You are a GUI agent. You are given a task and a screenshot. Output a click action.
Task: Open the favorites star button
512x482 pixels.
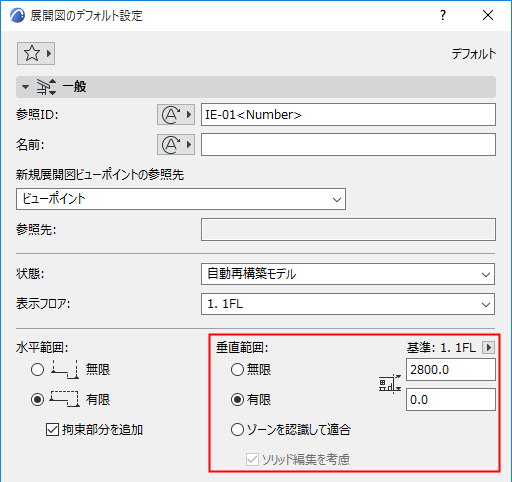point(36,53)
